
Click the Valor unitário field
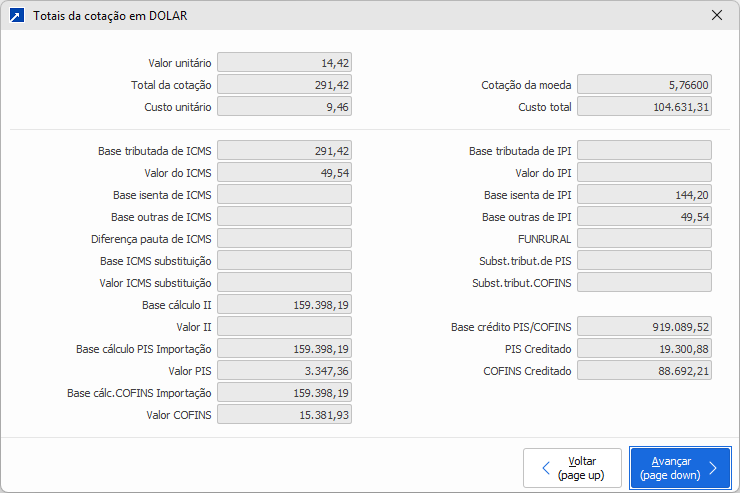click(x=284, y=63)
